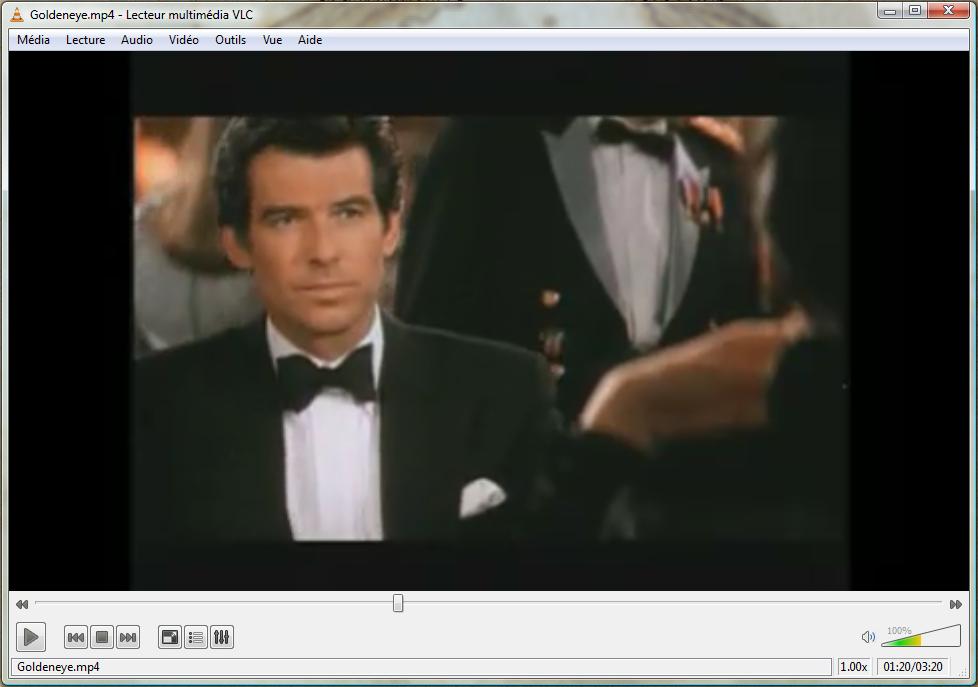Maximize the VLC window
This screenshot has width=978, height=687.
[915, 11]
